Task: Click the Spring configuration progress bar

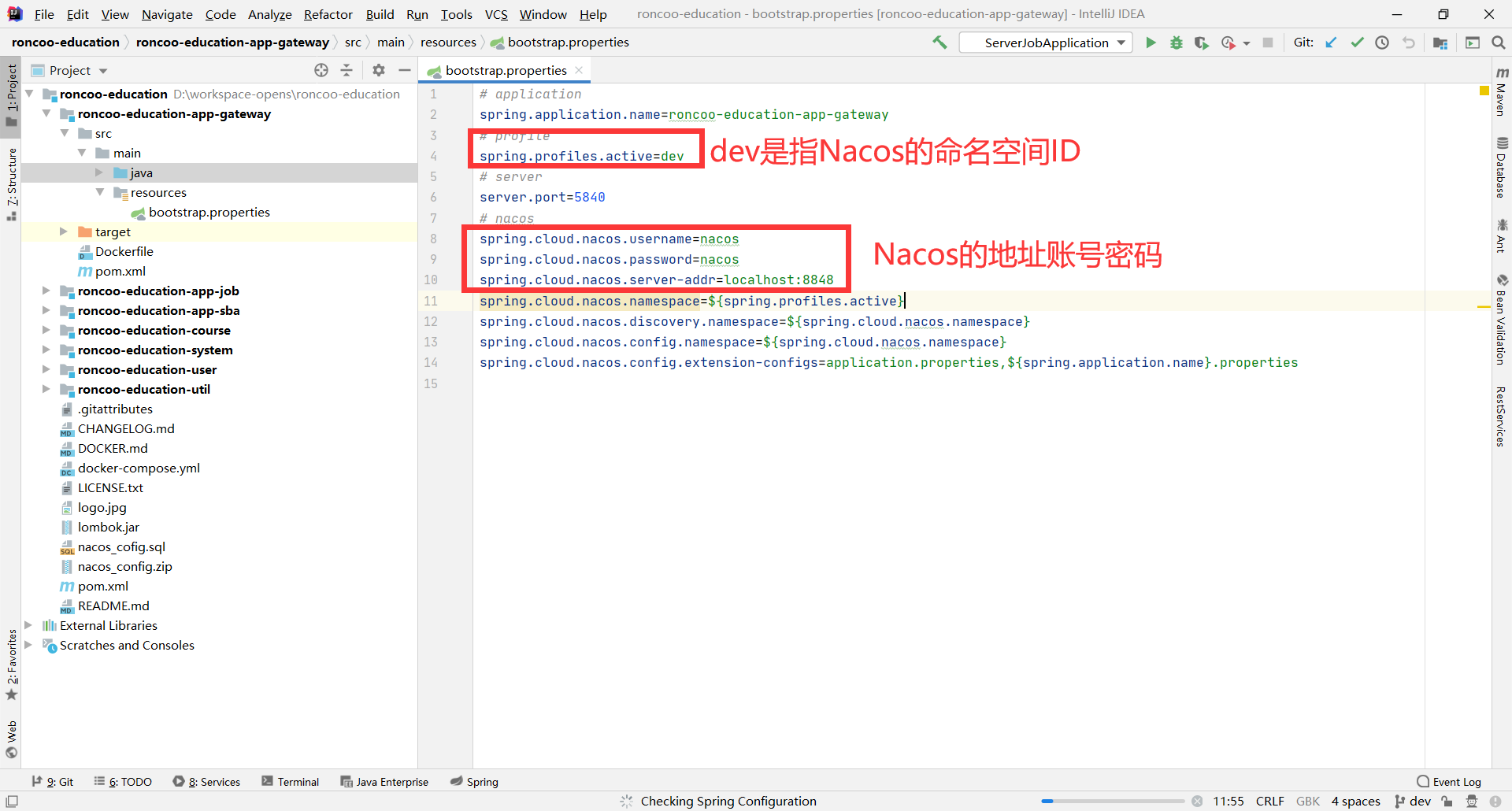Action: [x=1113, y=802]
